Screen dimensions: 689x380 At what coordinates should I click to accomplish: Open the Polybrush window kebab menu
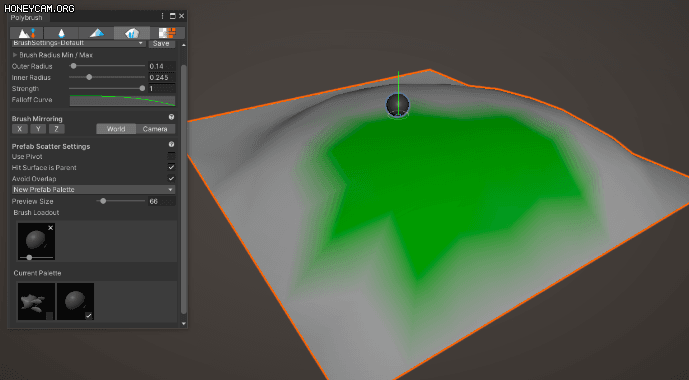click(x=163, y=16)
